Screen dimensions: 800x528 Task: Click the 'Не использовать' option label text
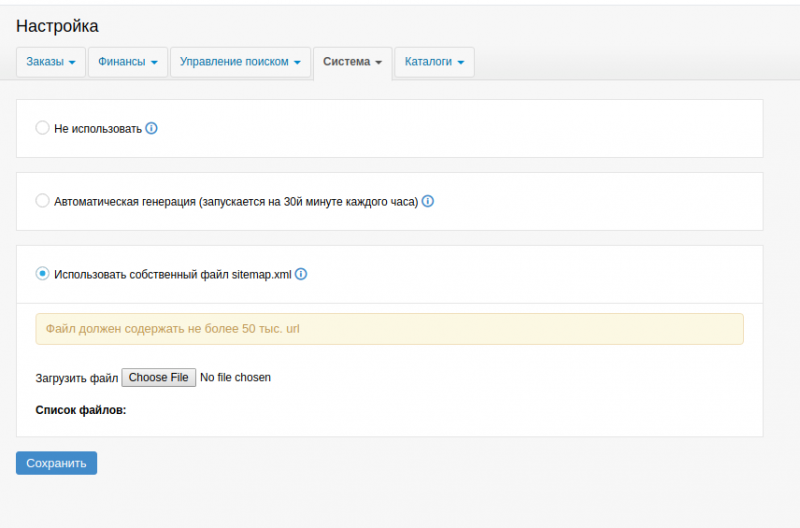coord(98,129)
